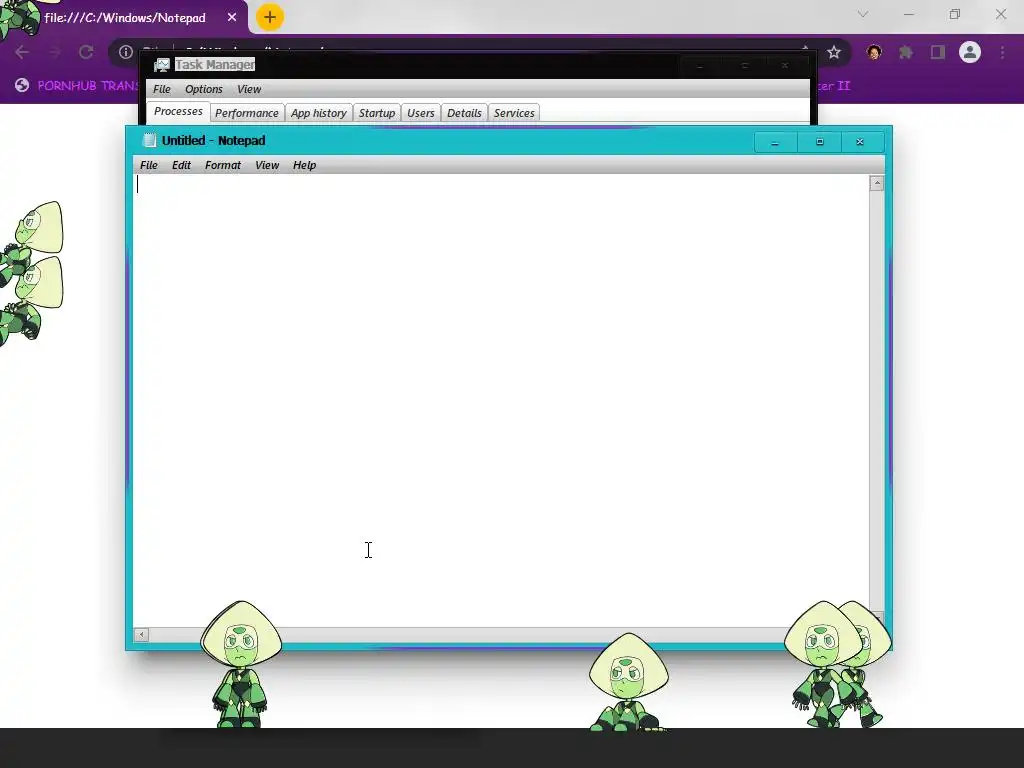Minimize the Chrome window
Image resolution: width=1024 pixels, height=768 pixels.
[x=908, y=14]
